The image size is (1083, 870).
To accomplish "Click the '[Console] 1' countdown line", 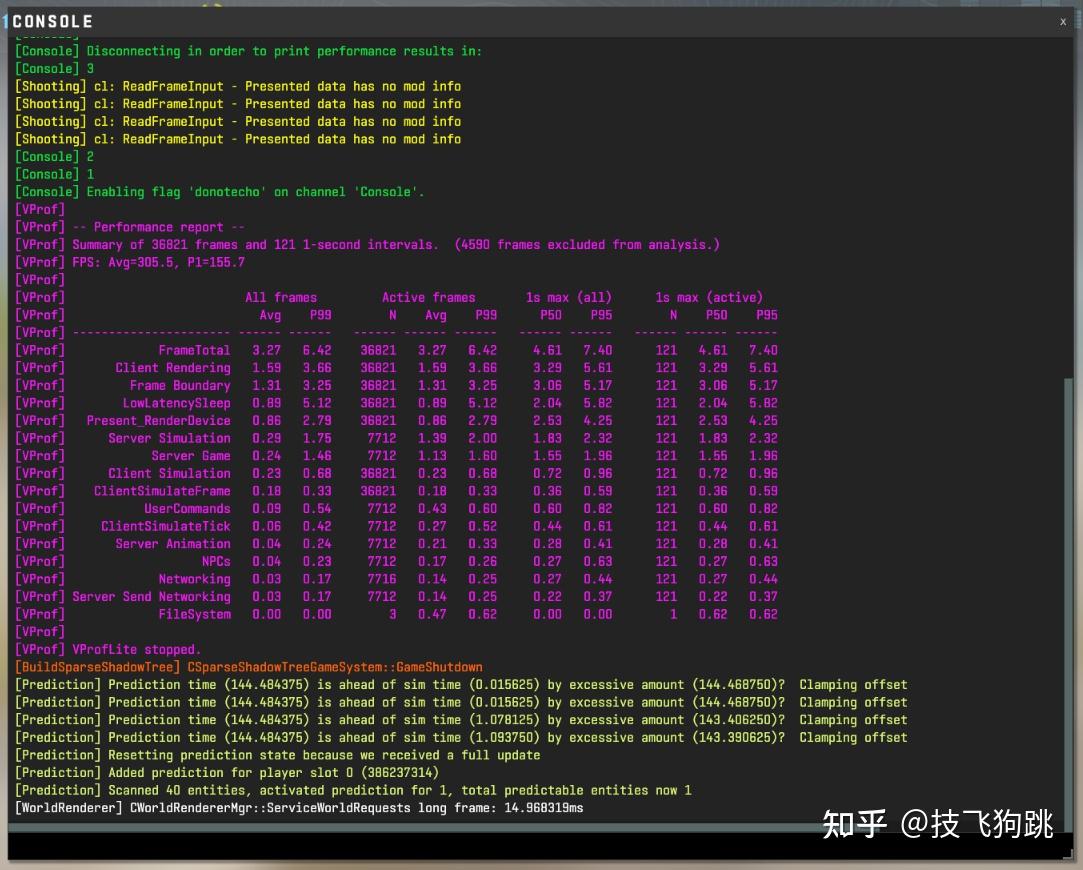I will tap(55, 174).
